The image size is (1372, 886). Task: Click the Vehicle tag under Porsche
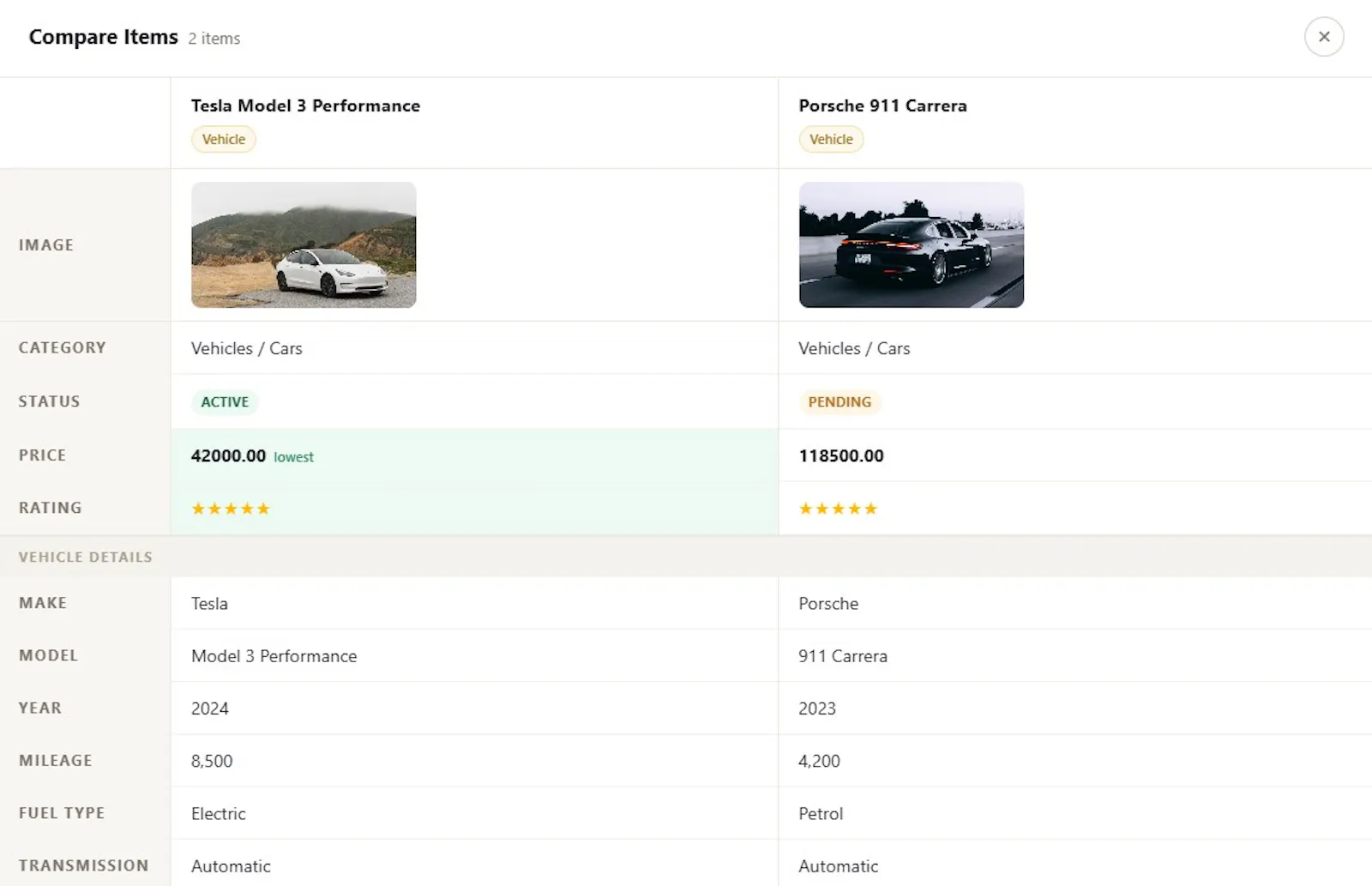click(x=831, y=139)
